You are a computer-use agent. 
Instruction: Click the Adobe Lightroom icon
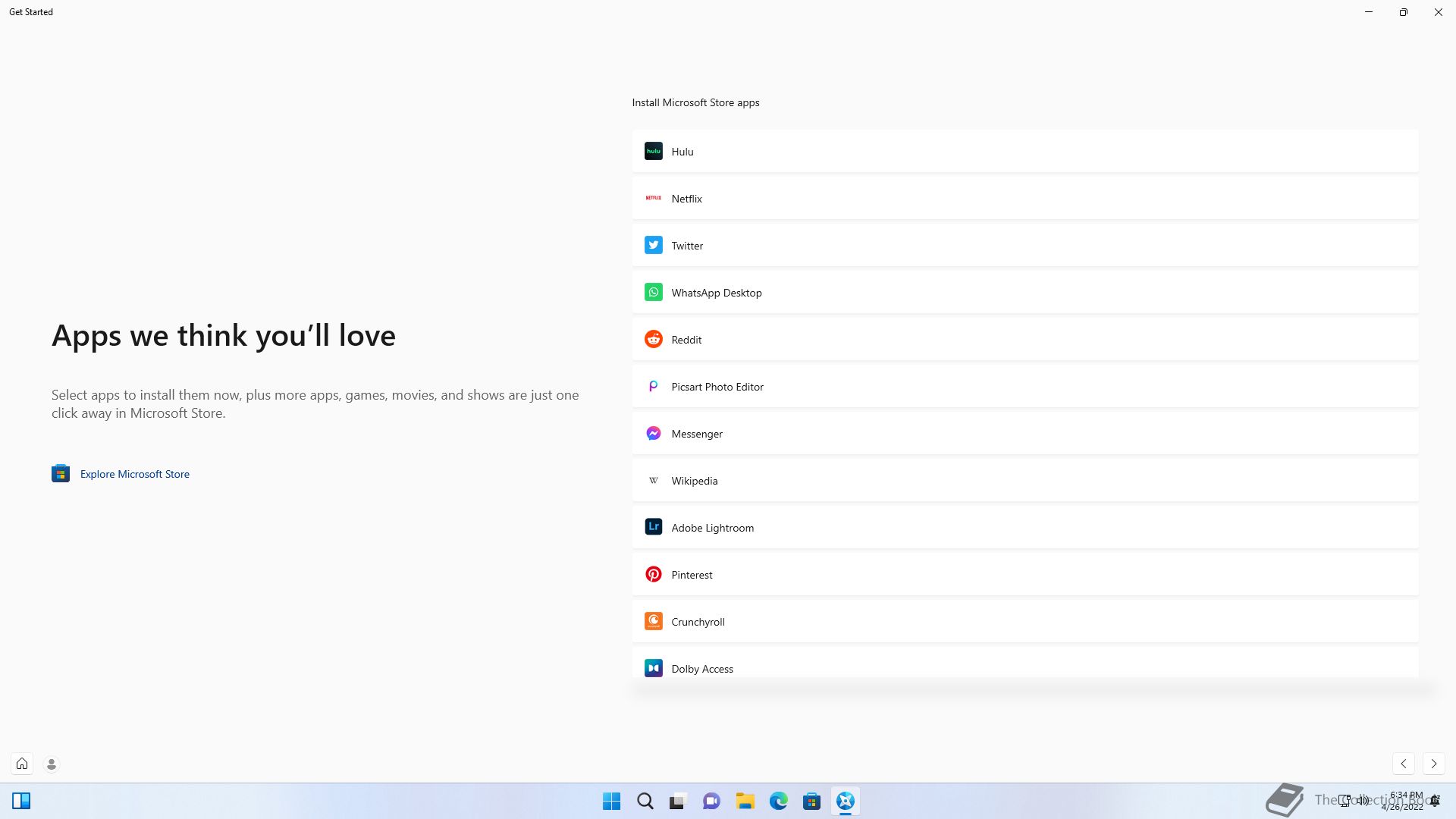coord(653,527)
